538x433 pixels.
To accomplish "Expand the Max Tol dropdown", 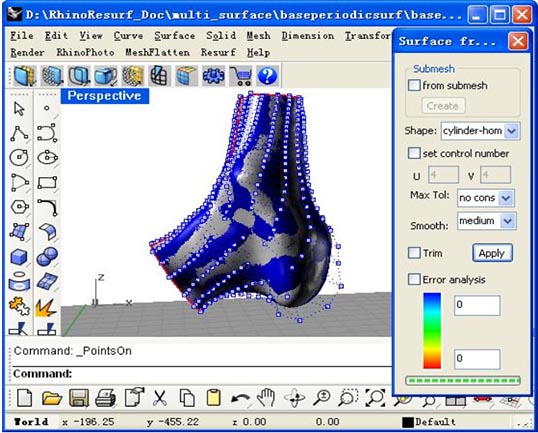I will (x=505, y=198).
